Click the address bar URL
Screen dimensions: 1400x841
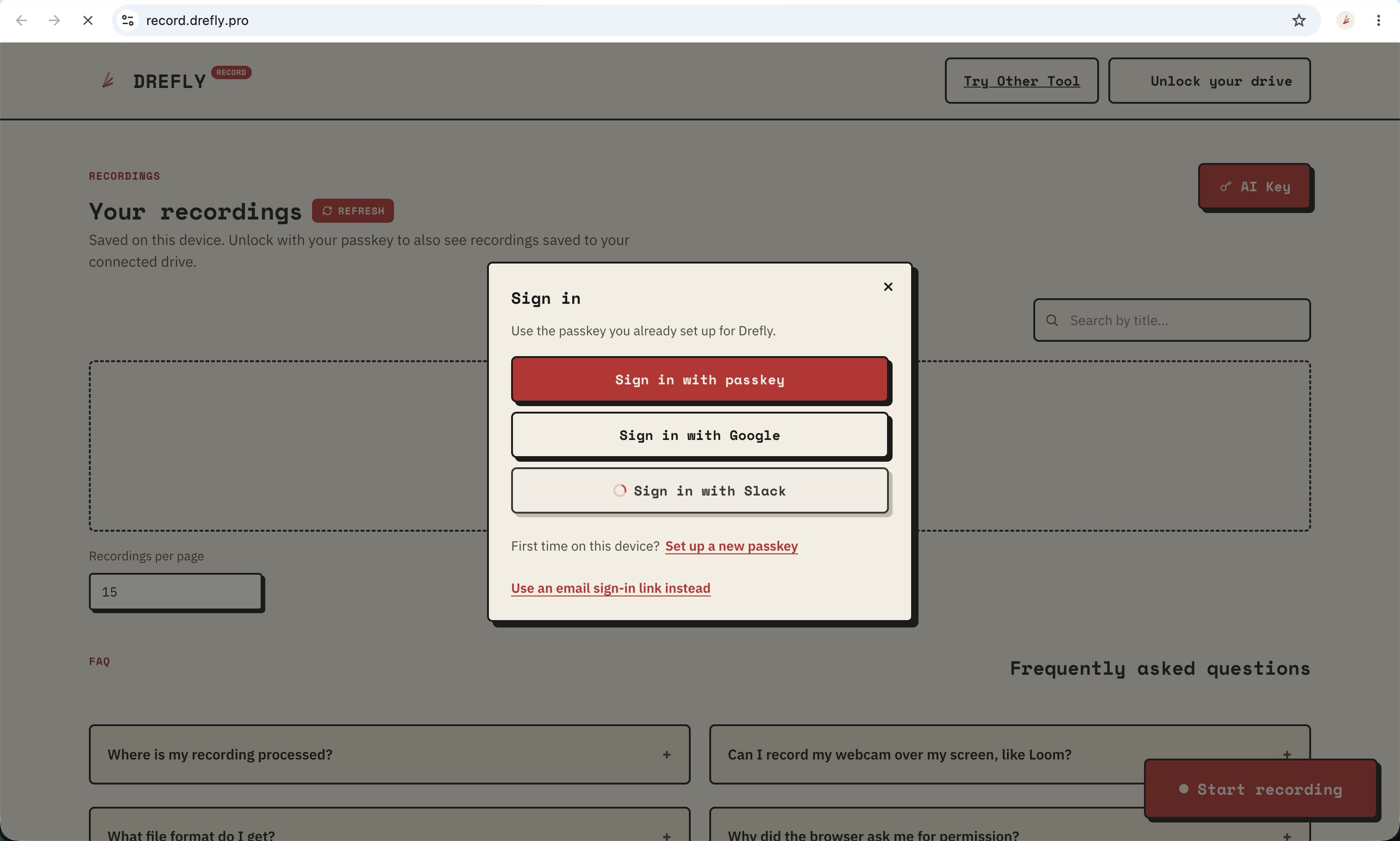click(197, 20)
